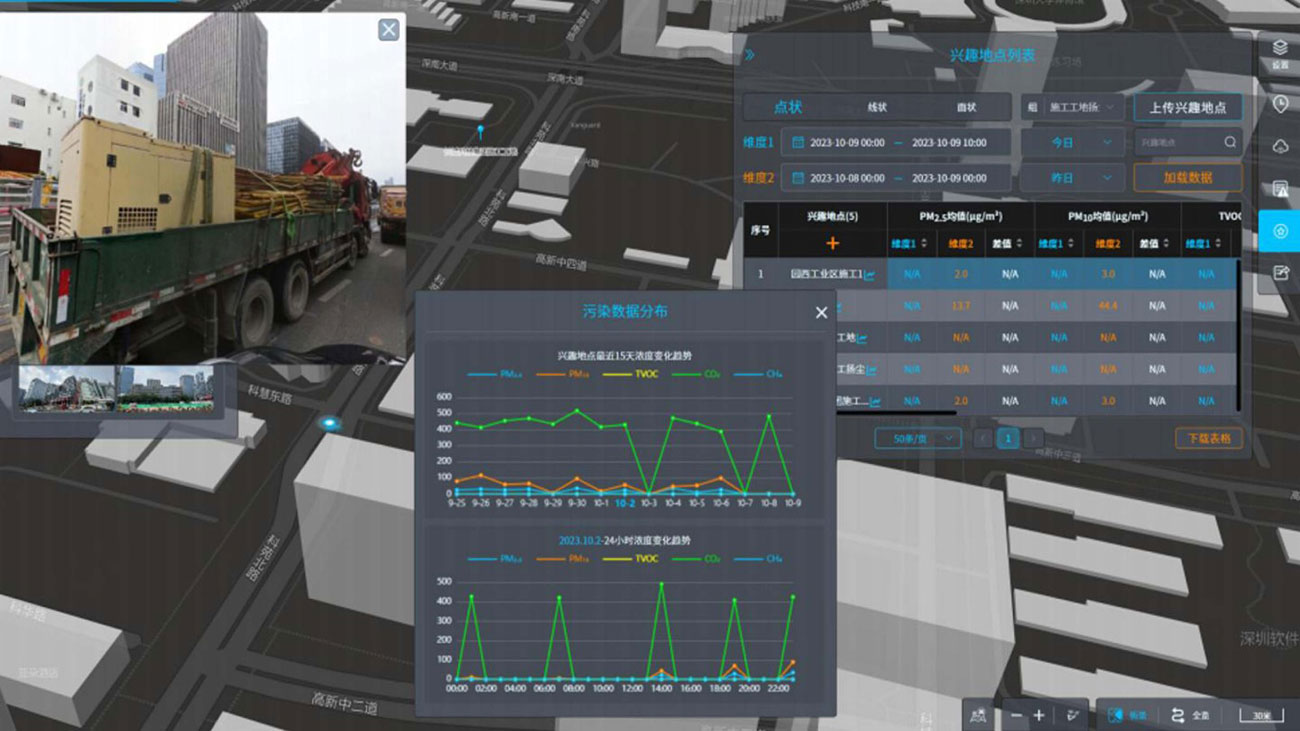
Task: Click the 上传兴趣地点 button
Action: pyautogui.click(x=1187, y=108)
